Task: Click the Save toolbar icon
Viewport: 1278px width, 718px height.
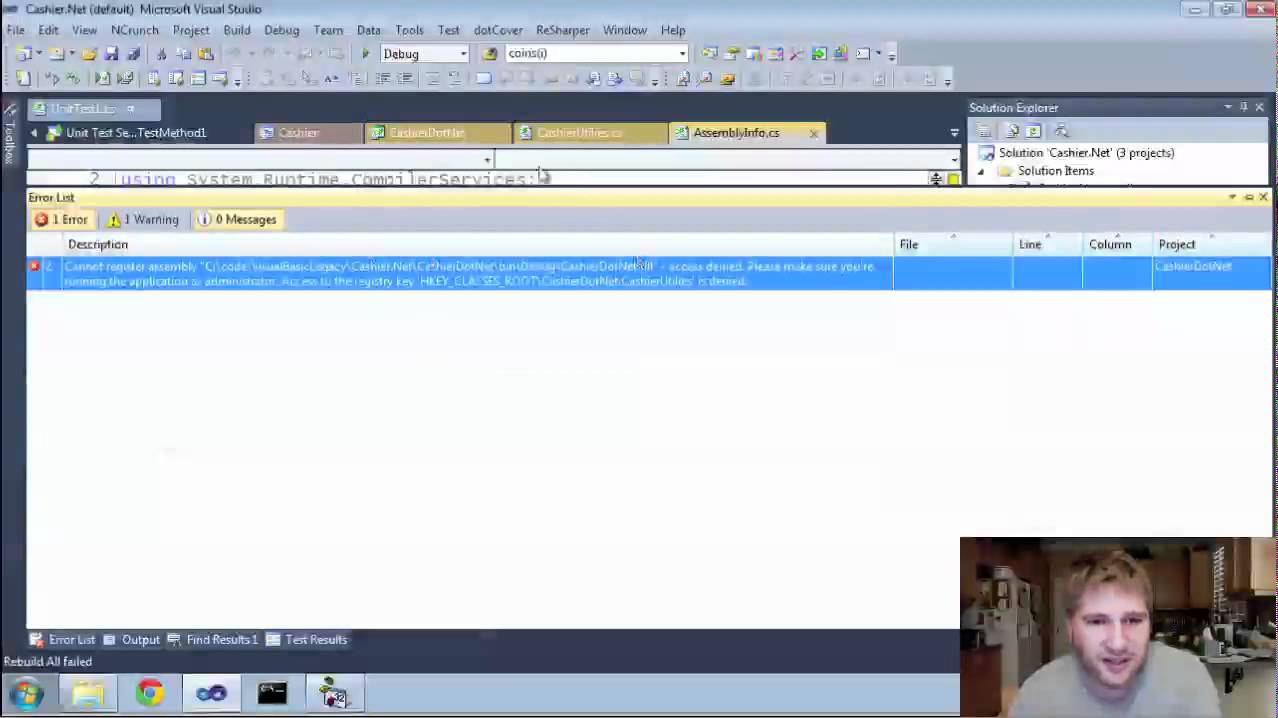Action: [111, 54]
